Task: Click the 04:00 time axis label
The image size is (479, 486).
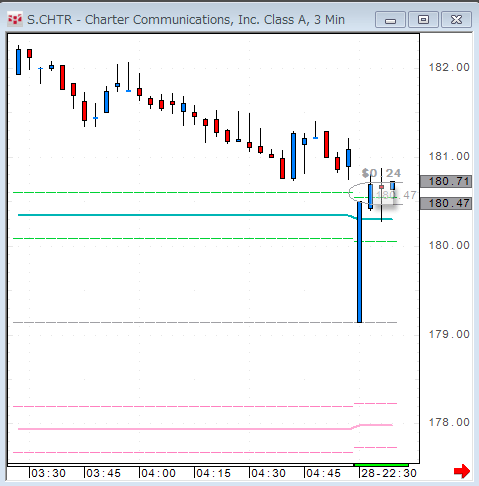Action: pos(158,473)
